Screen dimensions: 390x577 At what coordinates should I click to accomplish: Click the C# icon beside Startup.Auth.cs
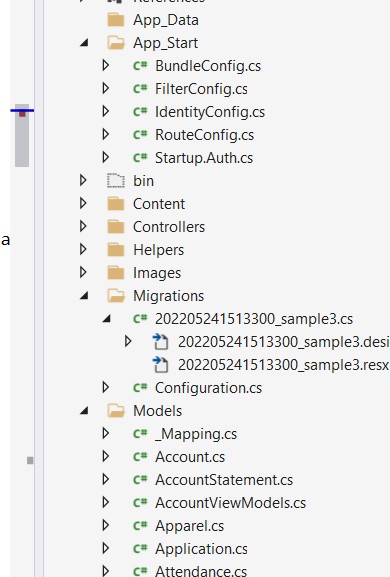(x=140, y=157)
